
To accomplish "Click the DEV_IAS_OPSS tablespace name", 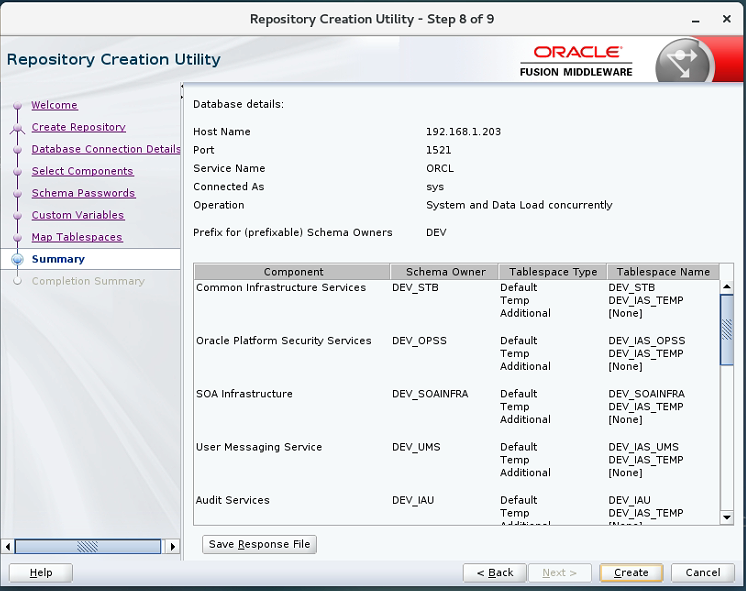I will (x=647, y=341).
